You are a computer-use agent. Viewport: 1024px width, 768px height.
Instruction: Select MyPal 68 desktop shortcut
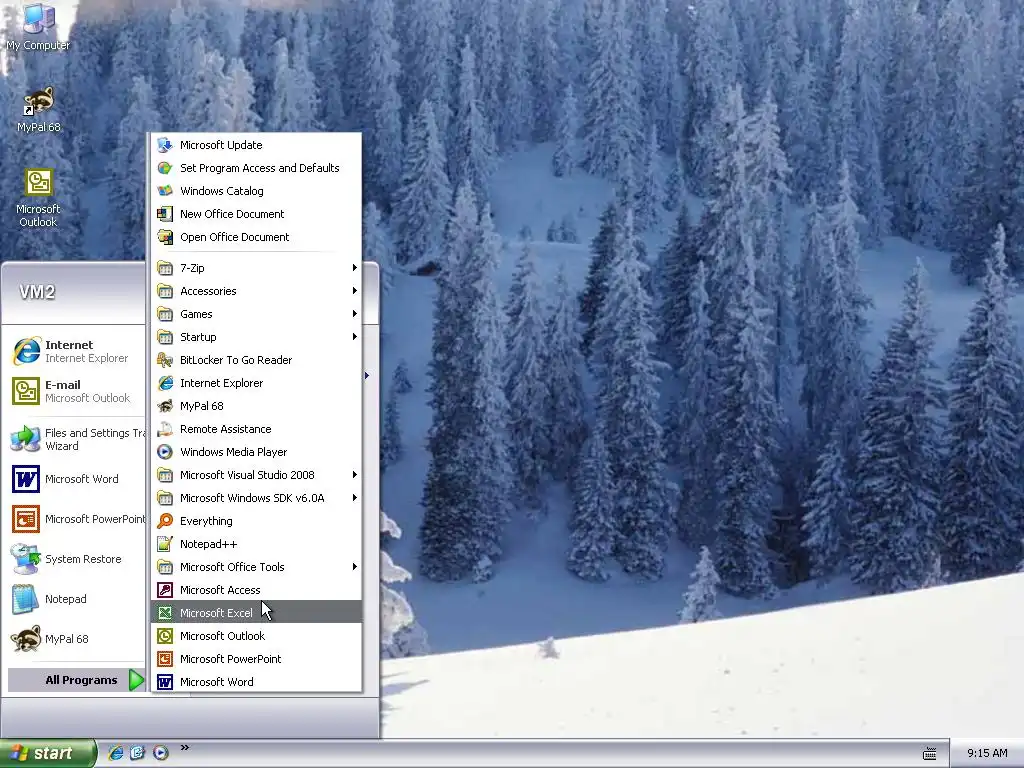point(39,110)
